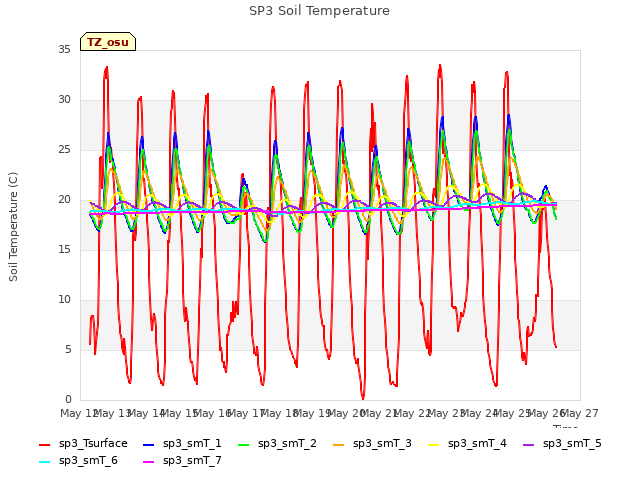Image resolution: width=640 pixels, height=480 pixels.
Task: Click the yellow sp3_smT_4 legend swatch
Action: 434,444
